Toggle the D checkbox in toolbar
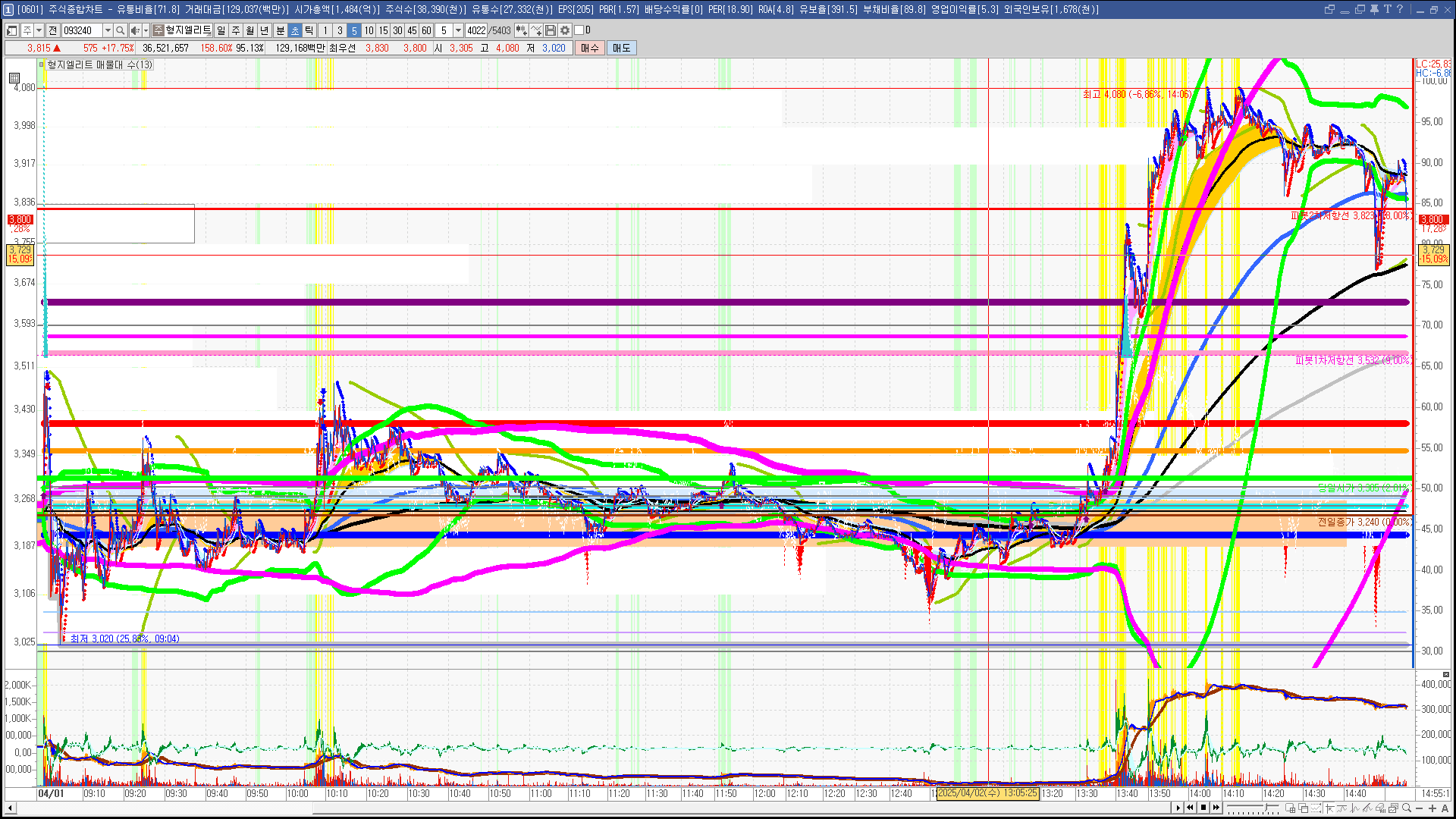 pos(579,30)
